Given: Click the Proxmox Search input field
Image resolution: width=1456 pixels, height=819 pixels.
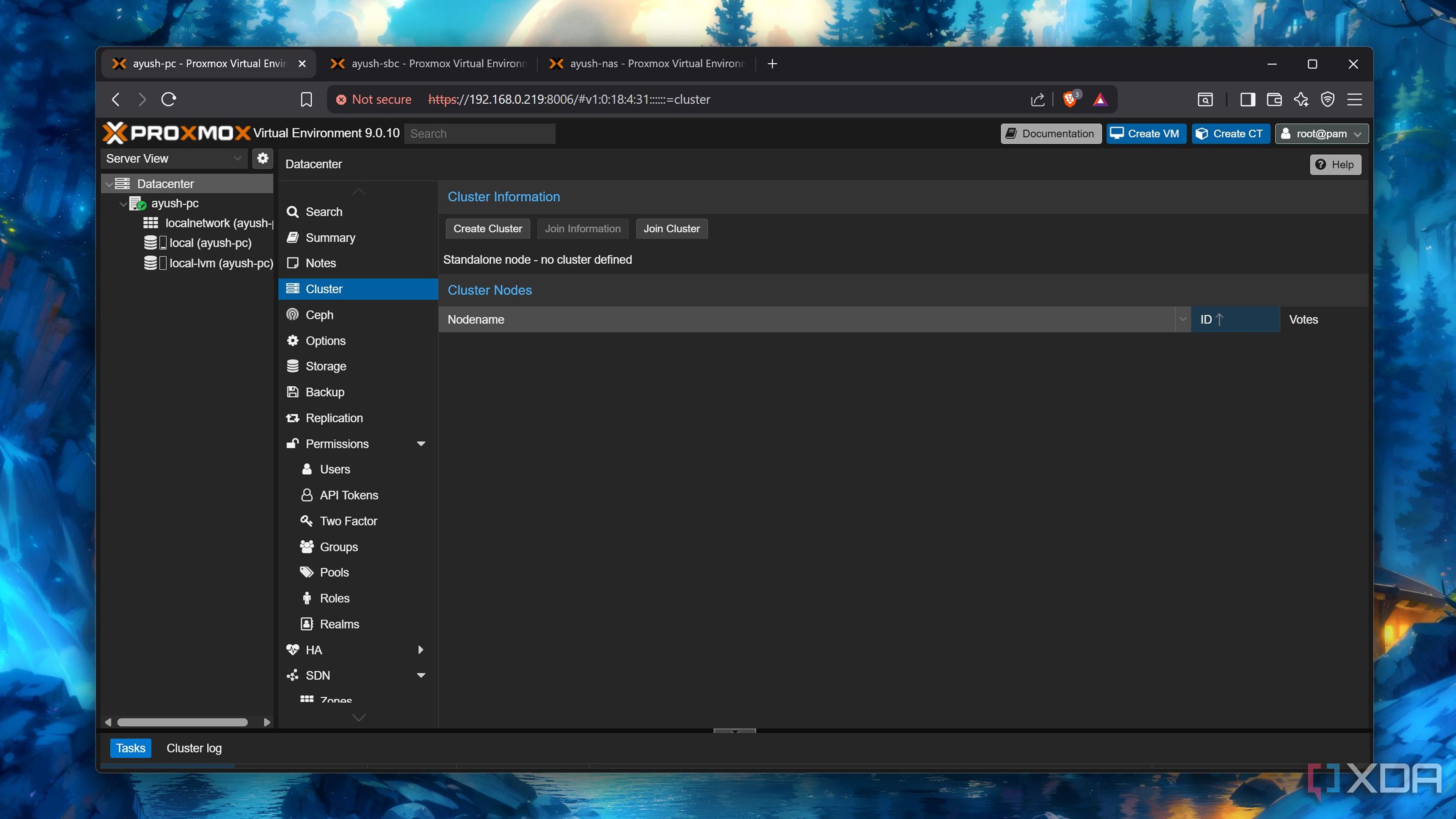Looking at the screenshot, I should click(x=479, y=134).
